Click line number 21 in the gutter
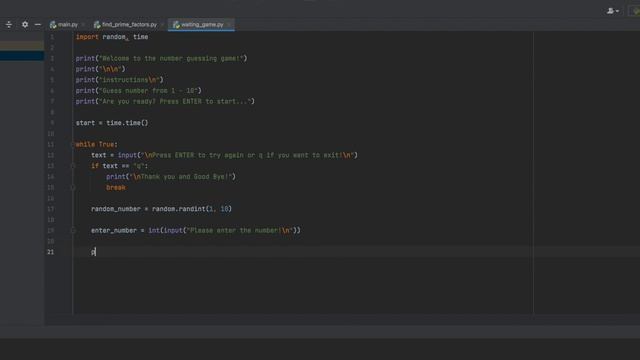The height and width of the screenshot is (360, 640). 51,252
